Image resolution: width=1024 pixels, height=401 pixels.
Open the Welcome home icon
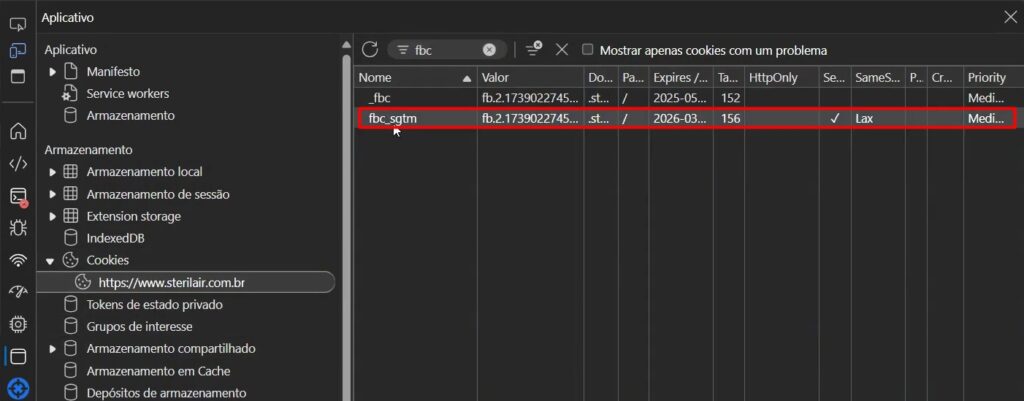(x=18, y=131)
